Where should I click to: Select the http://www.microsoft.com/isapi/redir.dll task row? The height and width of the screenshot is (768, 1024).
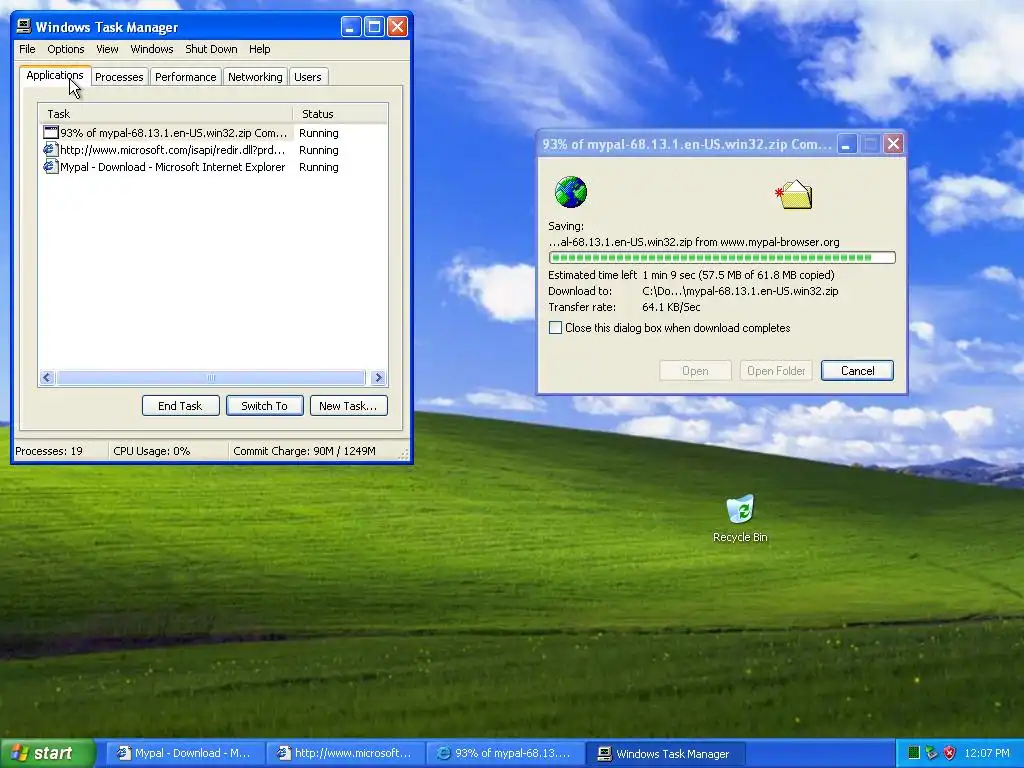(x=213, y=150)
